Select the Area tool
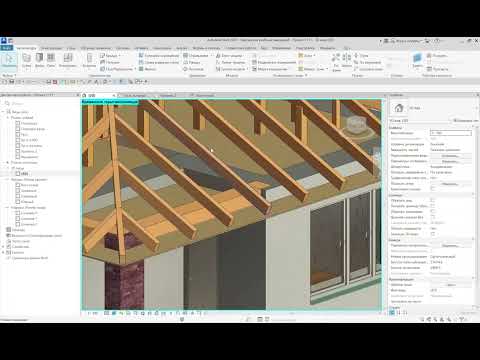The width and height of the screenshot is (480, 360). (307, 55)
